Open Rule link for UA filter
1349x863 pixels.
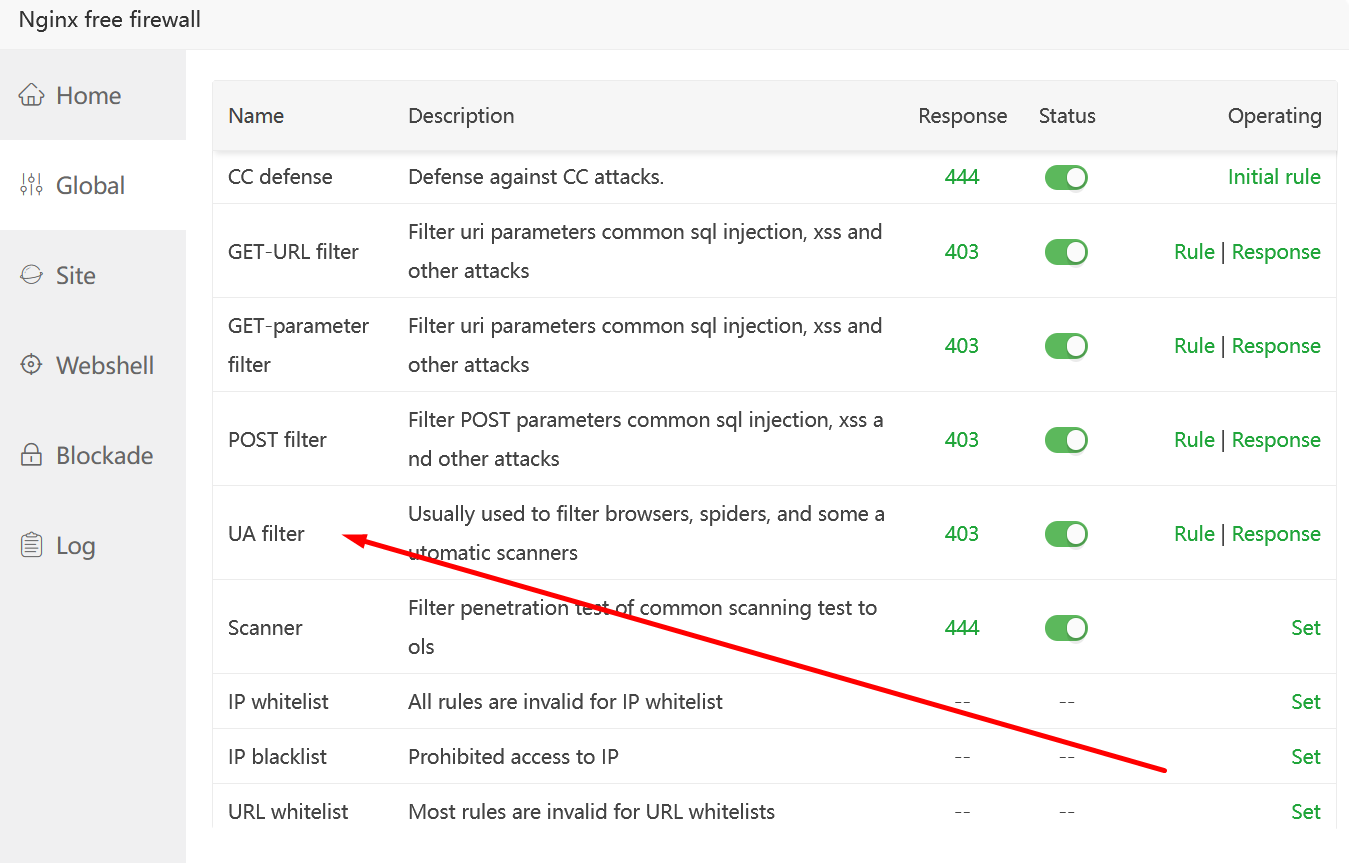tap(1194, 534)
